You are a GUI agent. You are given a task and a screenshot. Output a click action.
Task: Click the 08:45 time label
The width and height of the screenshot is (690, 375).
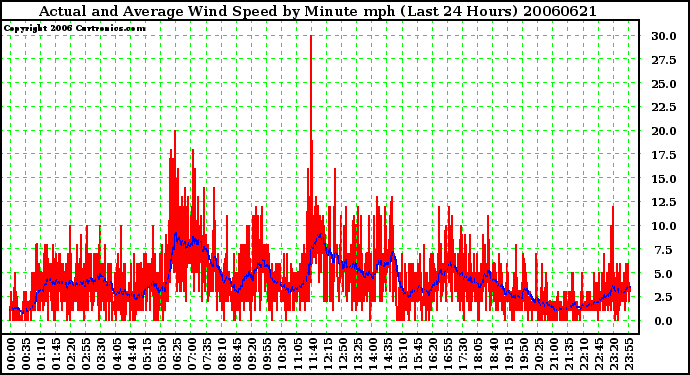(237, 354)
